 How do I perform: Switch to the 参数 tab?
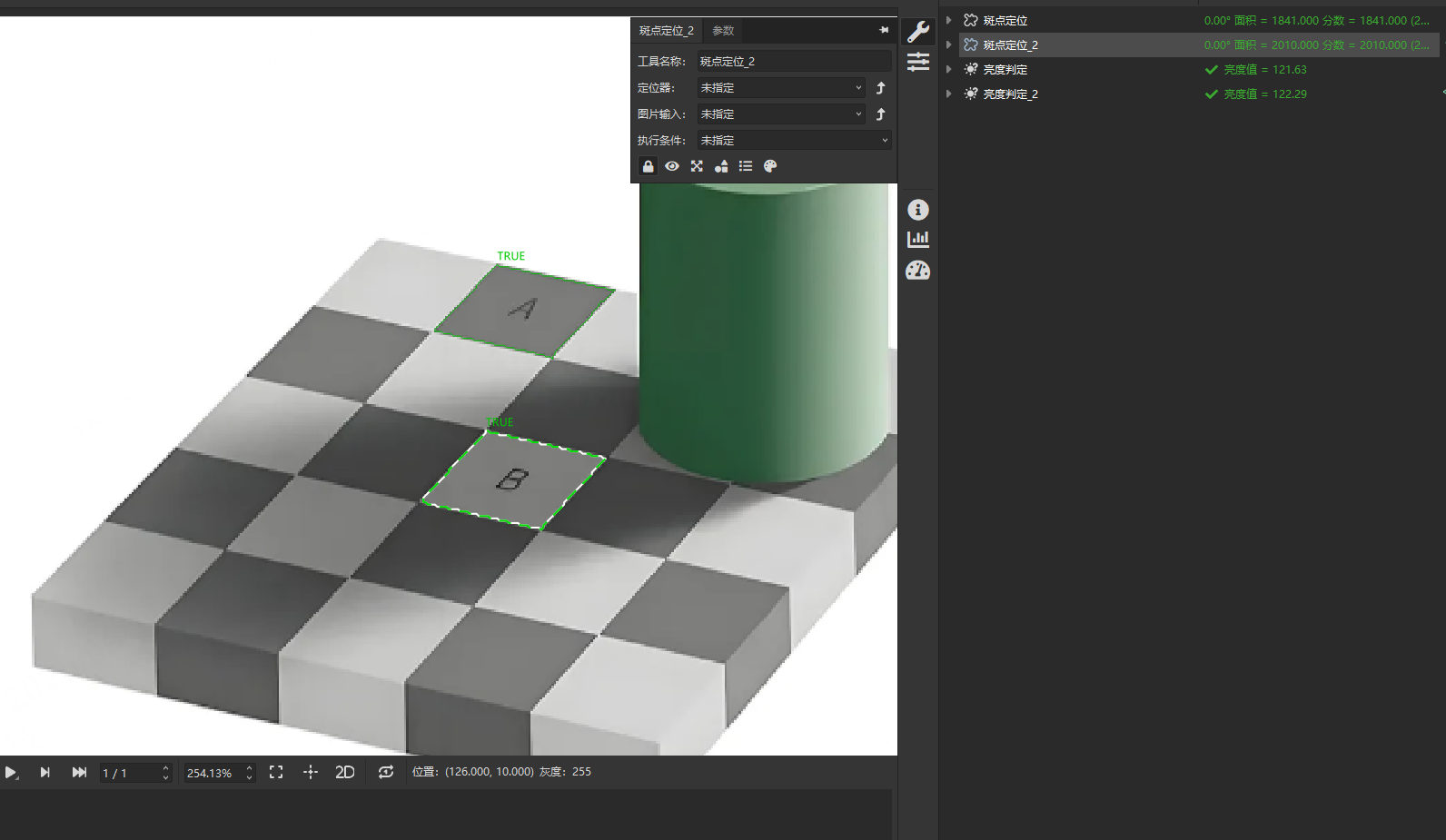[x=723, y=31]
